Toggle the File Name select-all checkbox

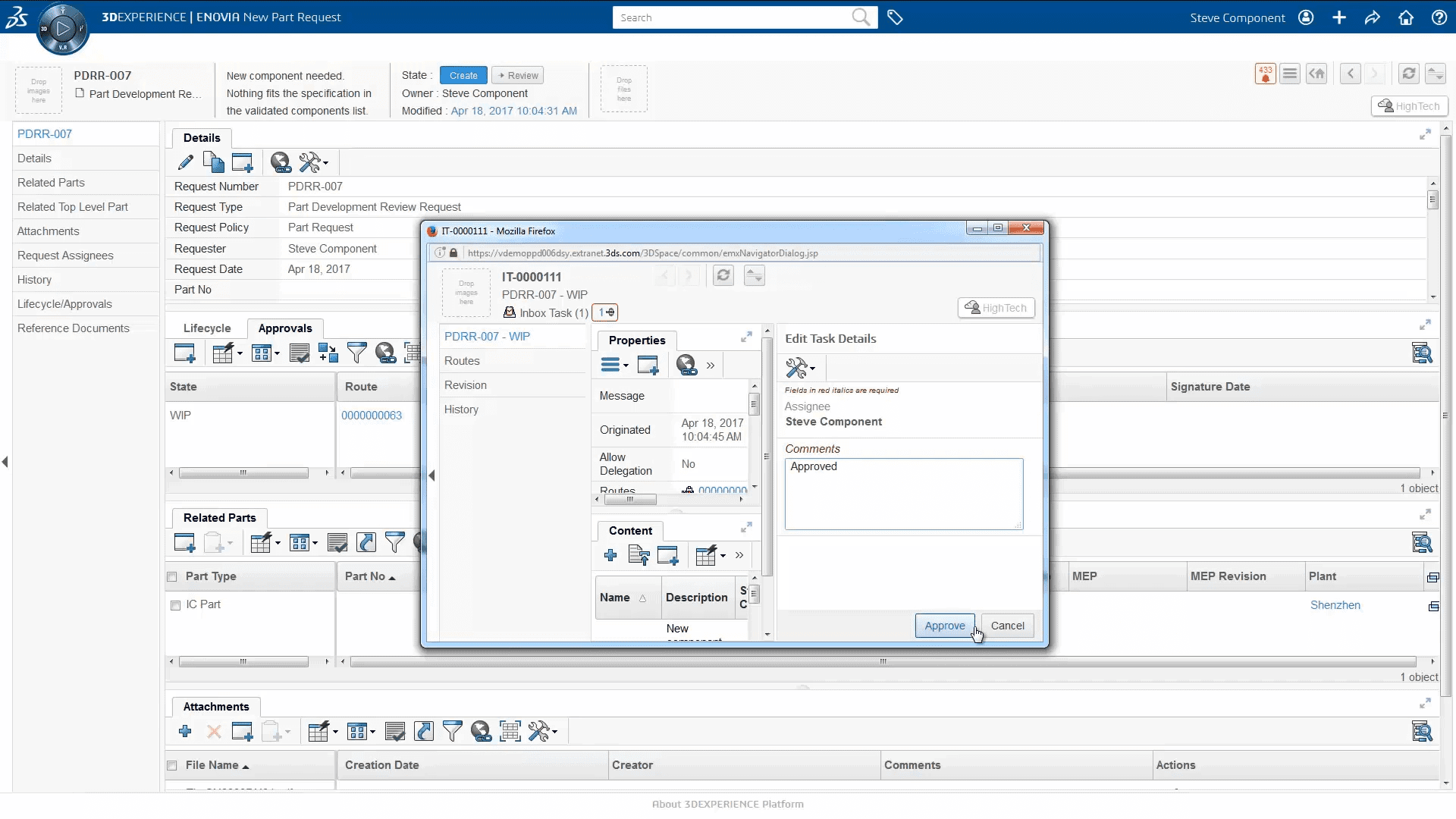tap(172, 766)
